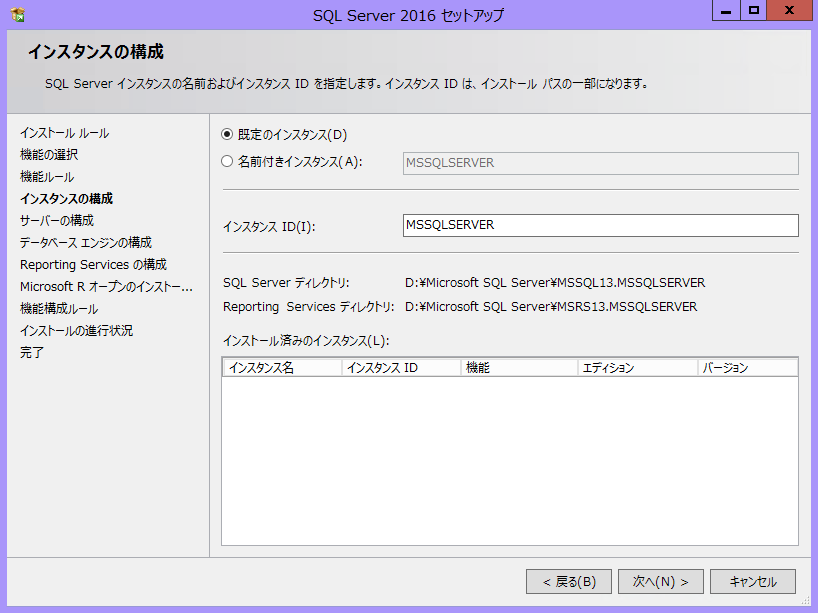Viewport: 818px width, 613px height.
Task: Click the SQL Server setup title bar icon
Action: click(18, 15)
